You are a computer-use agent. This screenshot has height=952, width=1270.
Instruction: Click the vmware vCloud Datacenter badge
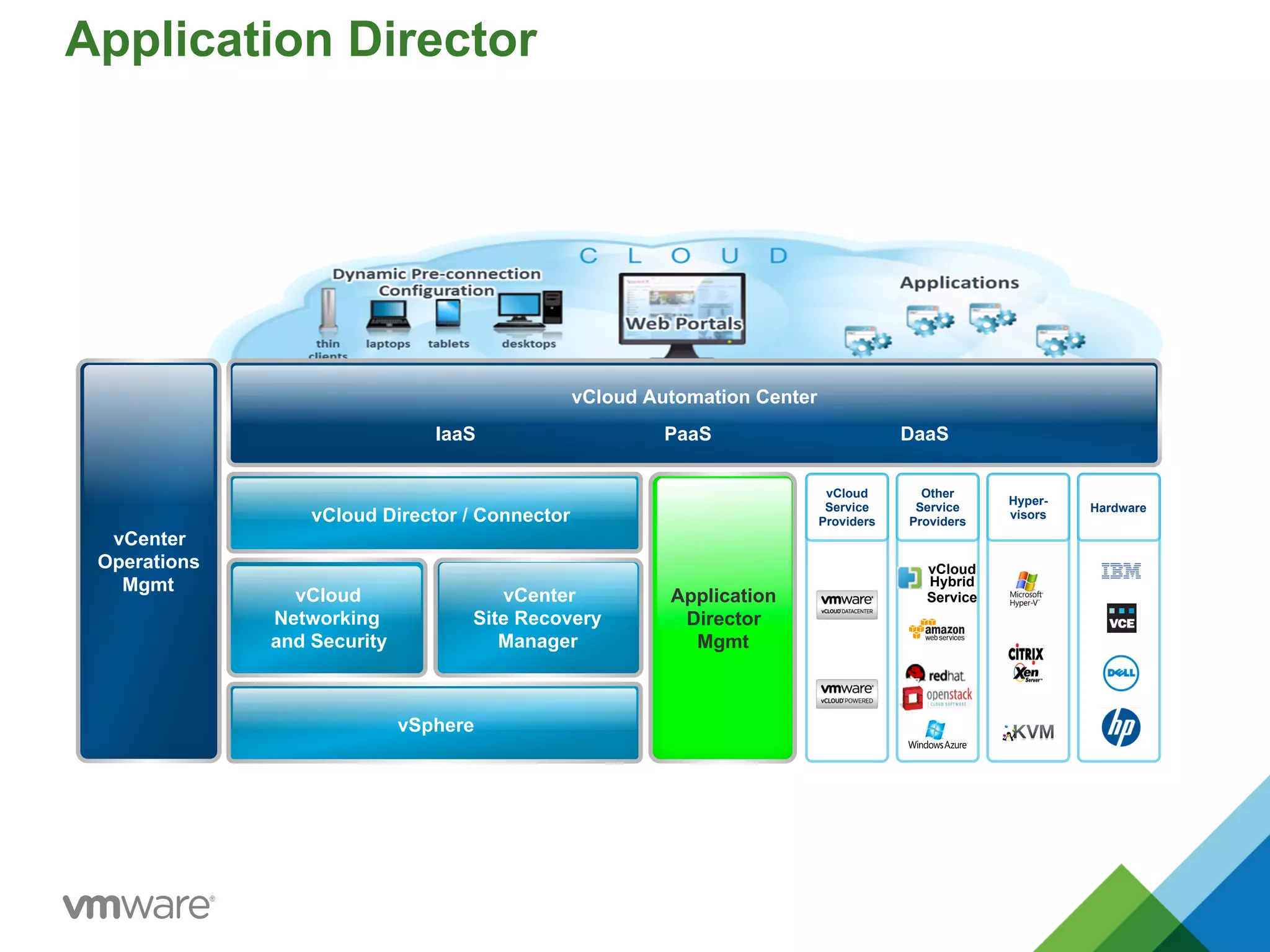coord(846,604)
